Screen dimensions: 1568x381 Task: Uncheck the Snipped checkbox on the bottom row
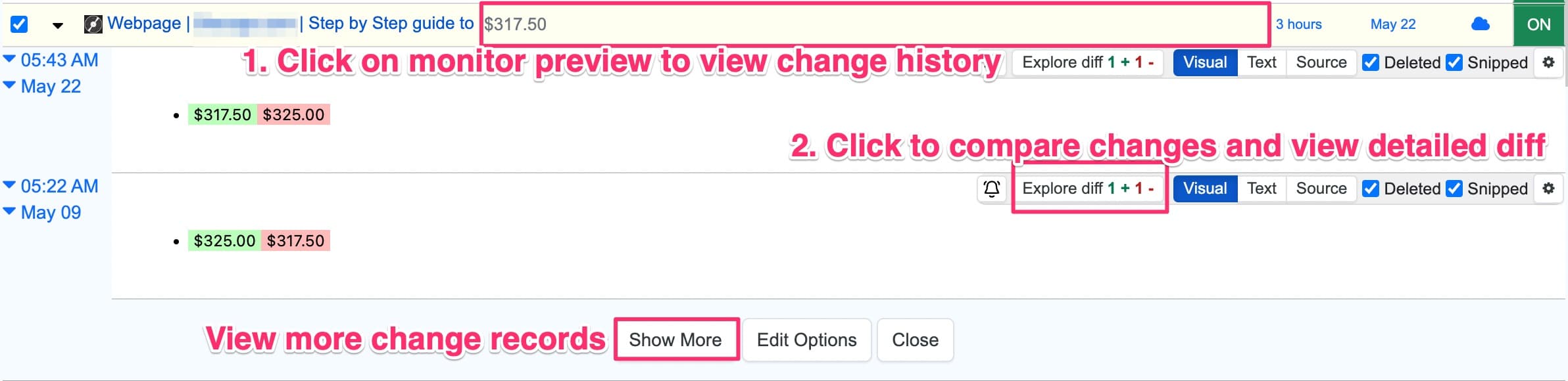coord(1453,189)
